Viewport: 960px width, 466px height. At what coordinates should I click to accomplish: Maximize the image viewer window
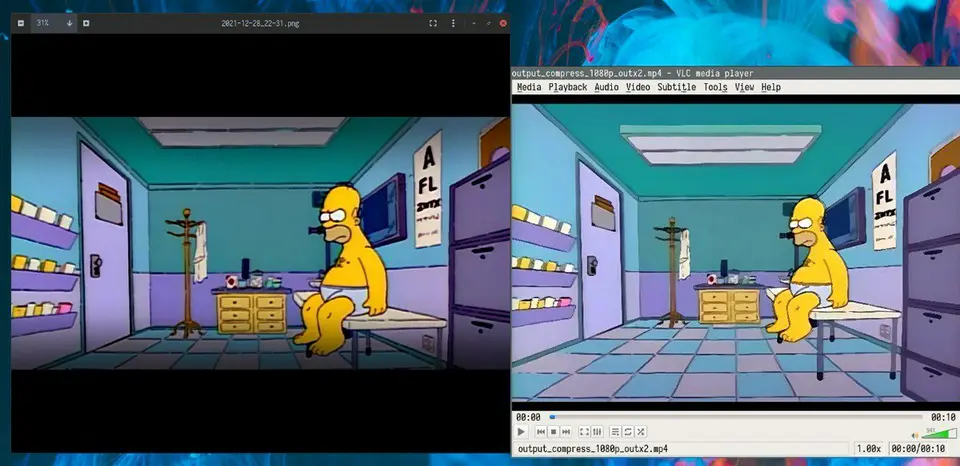[x=489, y=23]
